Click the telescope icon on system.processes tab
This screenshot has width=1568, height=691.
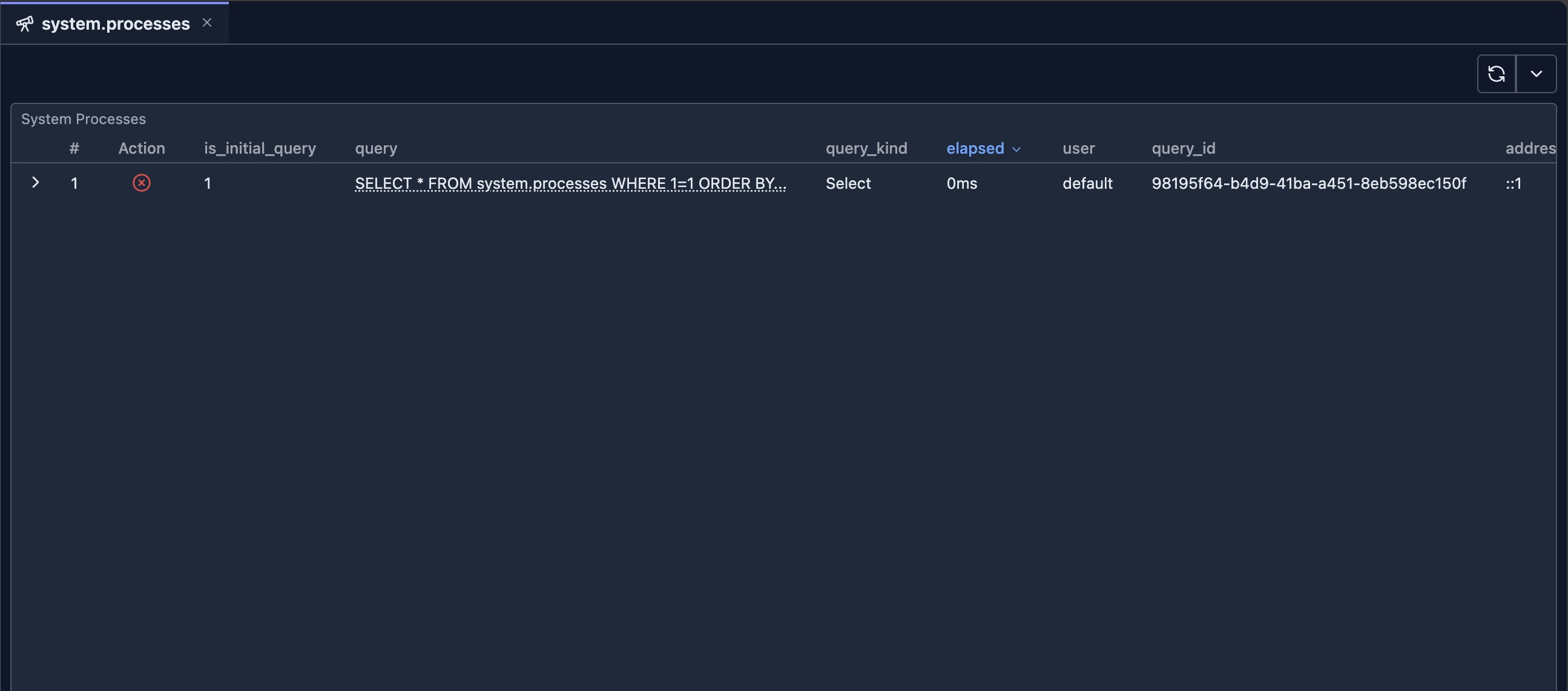pyautogui.click(x=25, y=24)
